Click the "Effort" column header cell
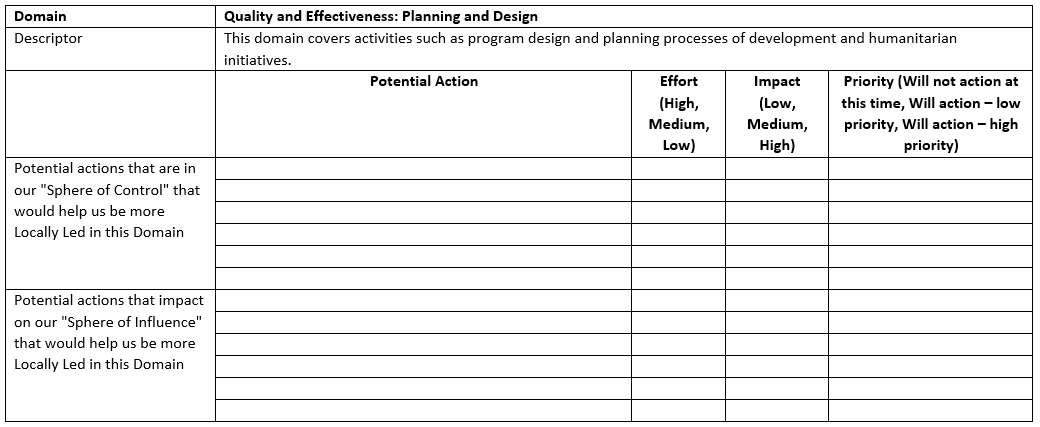Viewport: 1040px width, 427px height. (678, 113)
